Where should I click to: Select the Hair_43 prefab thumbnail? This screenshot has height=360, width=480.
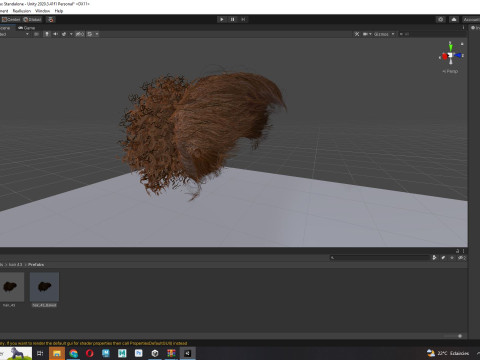tap(11, 287)
